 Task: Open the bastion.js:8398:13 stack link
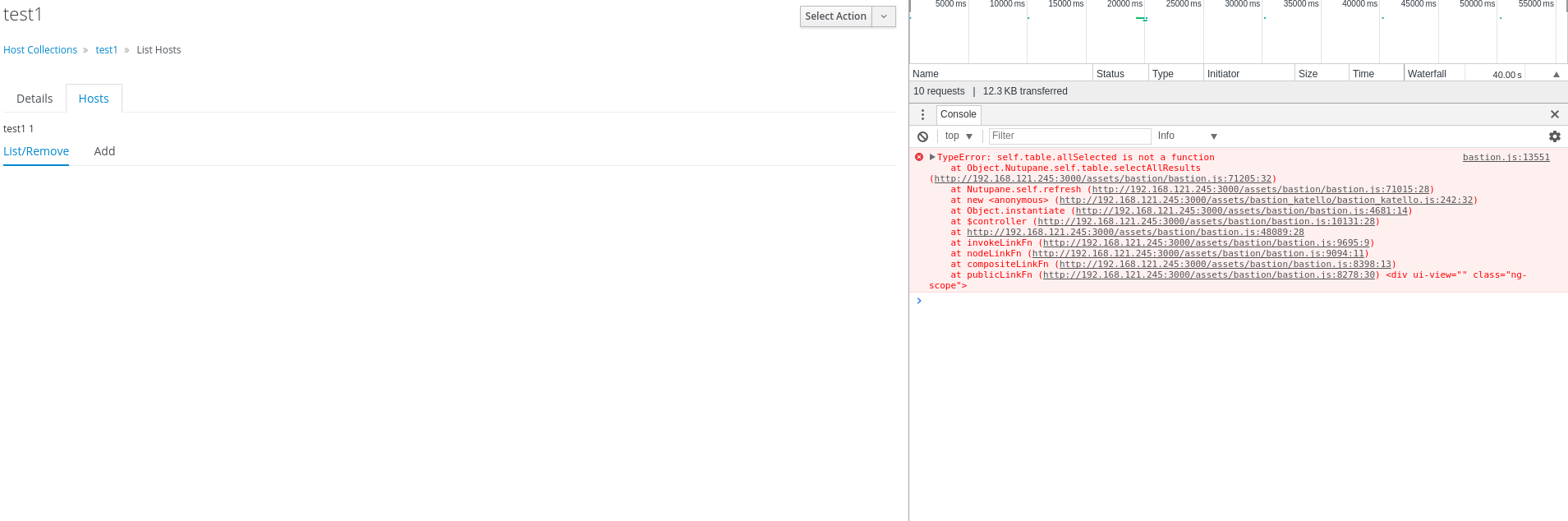[x=1225, y=265]
